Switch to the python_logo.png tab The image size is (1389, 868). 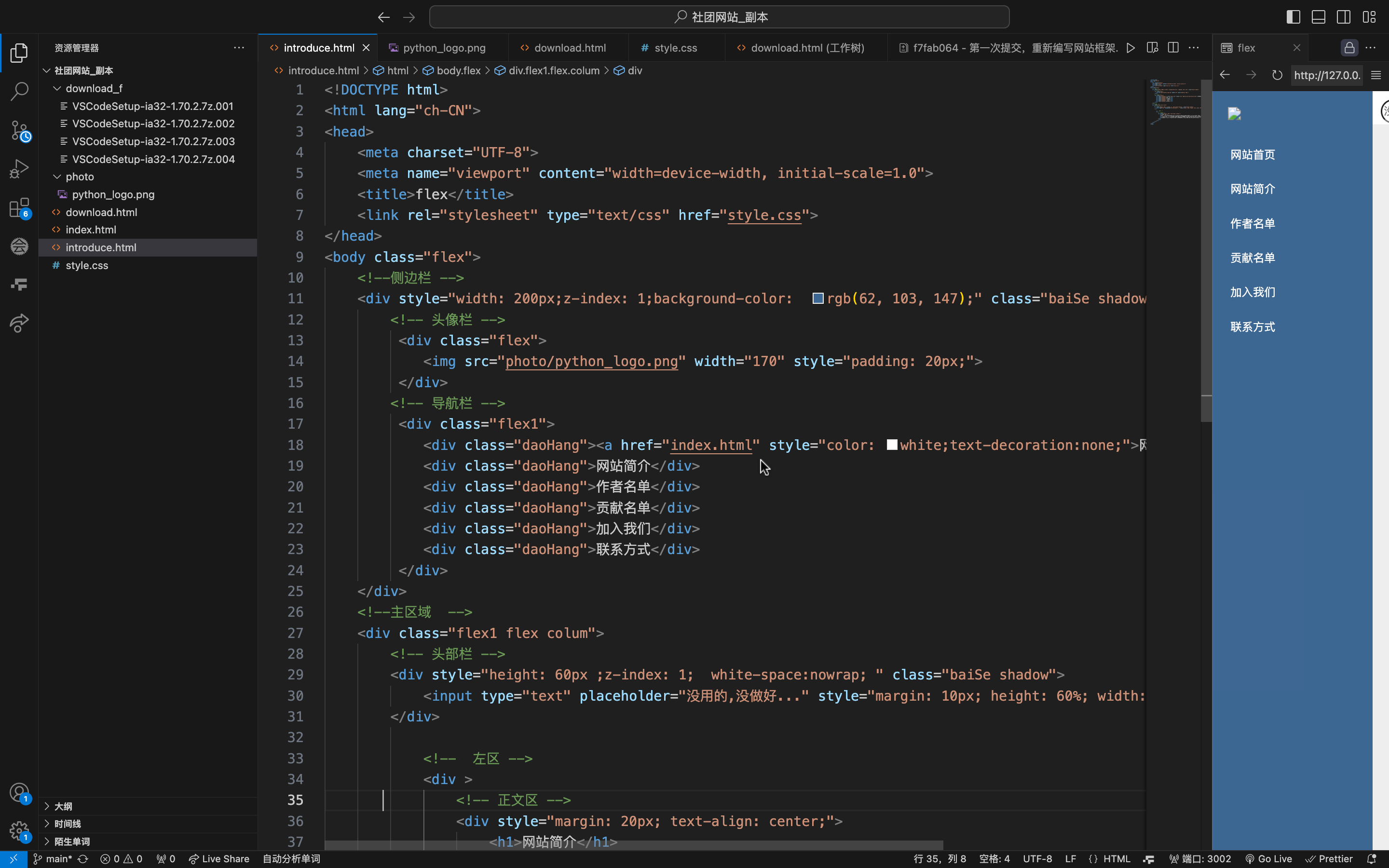(444, 48)
